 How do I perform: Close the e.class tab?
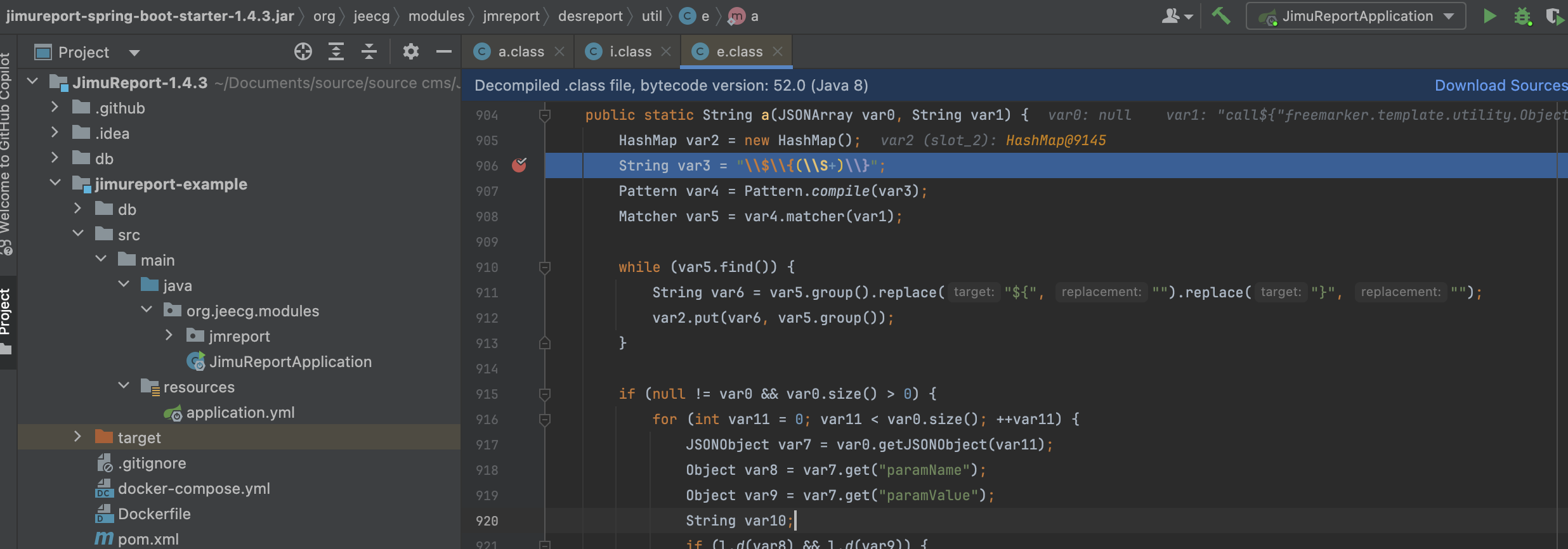pyautogui.click(x=778, y=51)
